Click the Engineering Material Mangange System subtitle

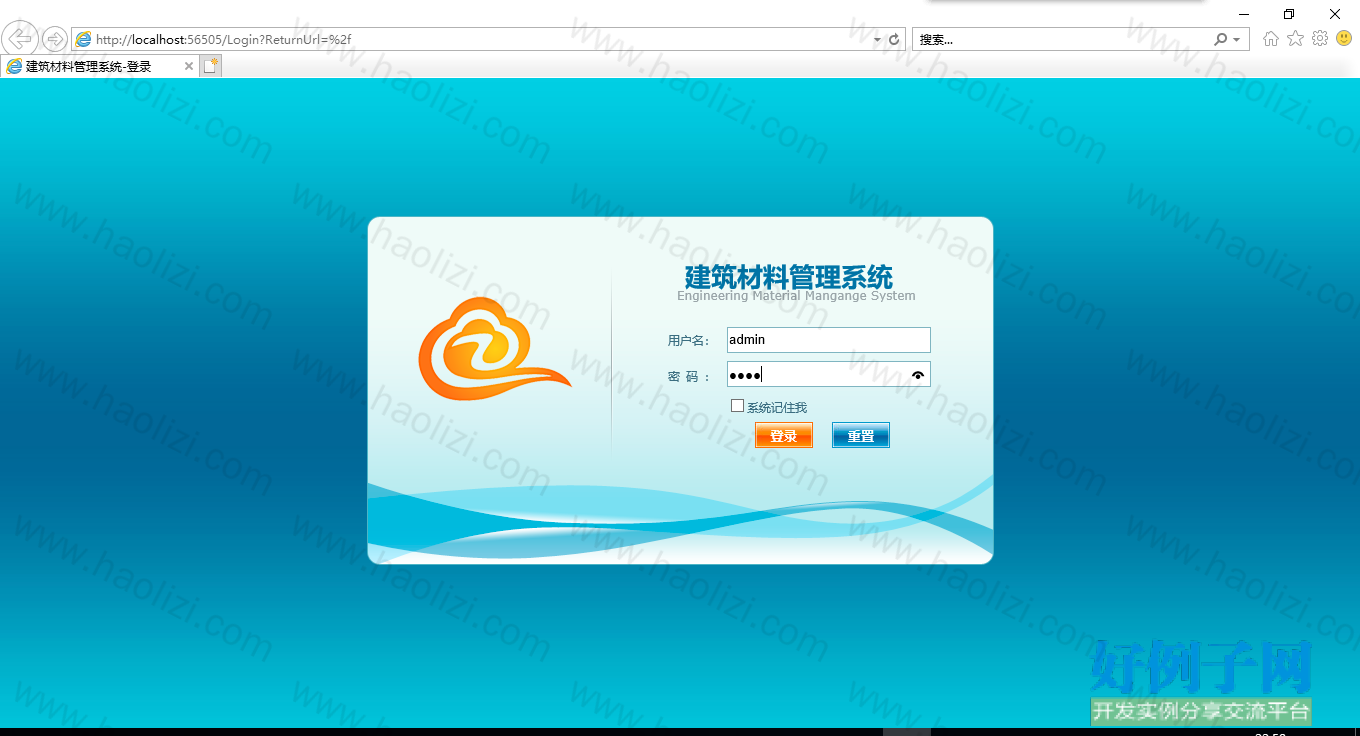tap(796, 296)
